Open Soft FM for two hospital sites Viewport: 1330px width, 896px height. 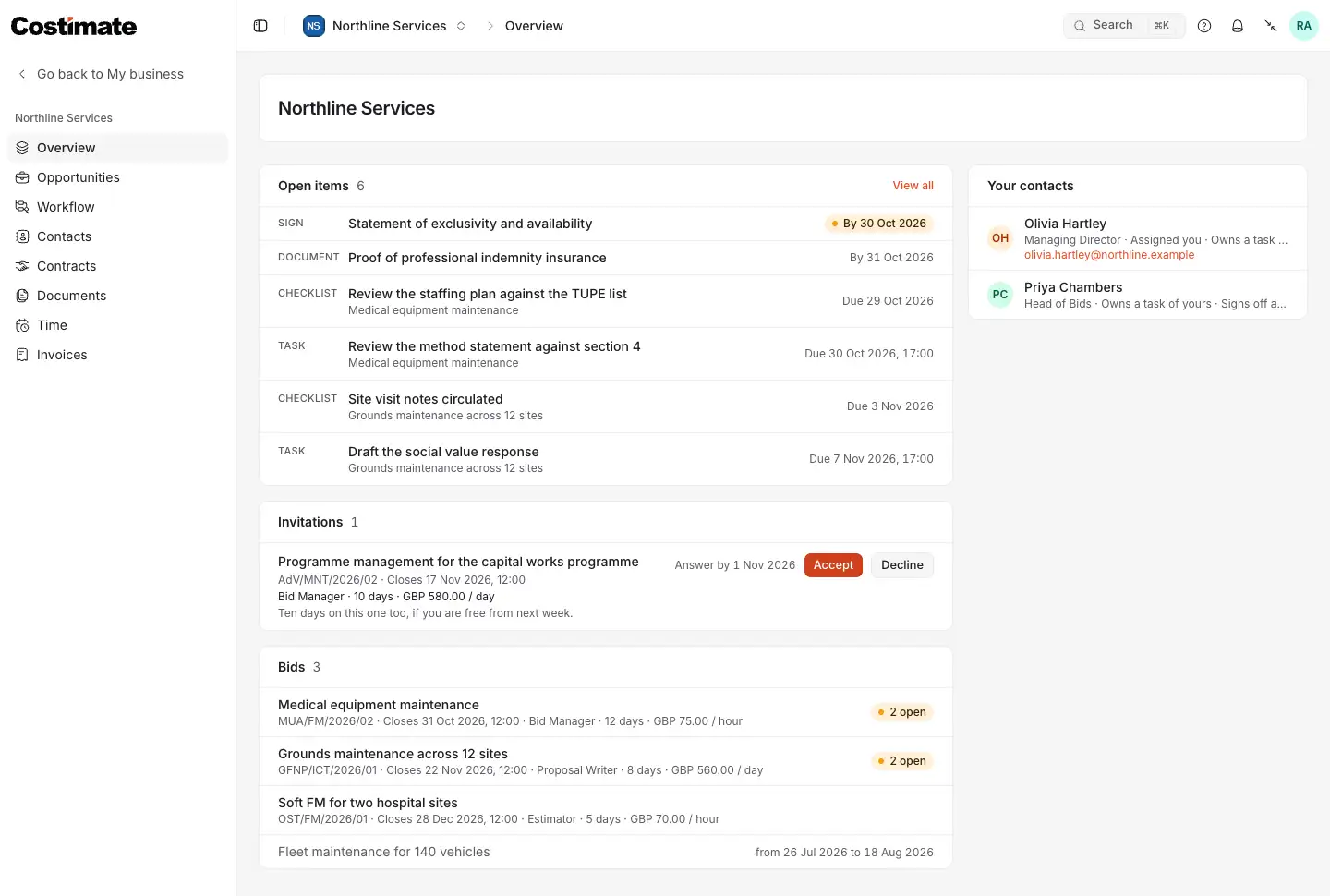[606, 810]
